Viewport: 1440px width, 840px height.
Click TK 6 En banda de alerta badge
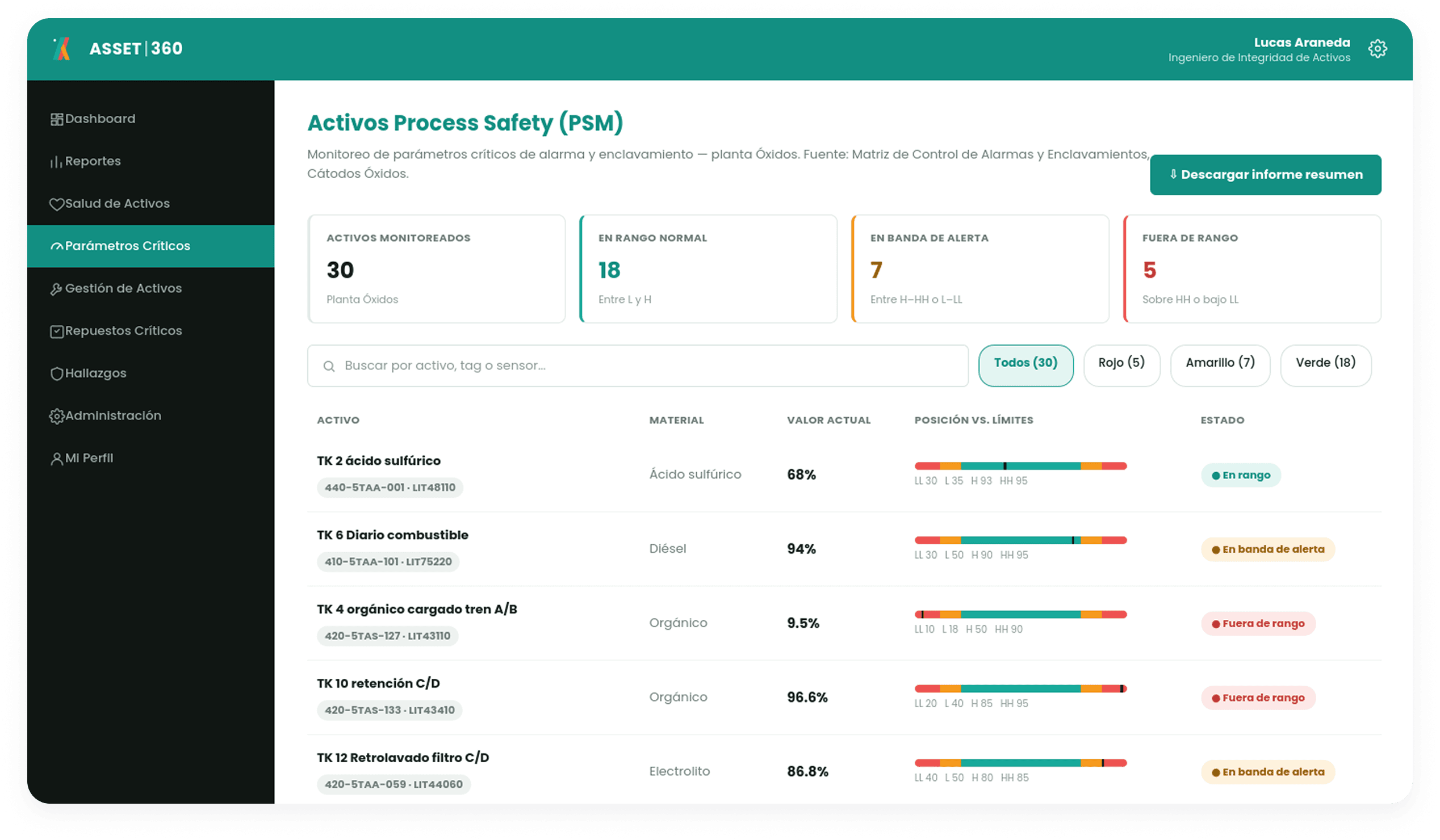[x=1267, y=549]
